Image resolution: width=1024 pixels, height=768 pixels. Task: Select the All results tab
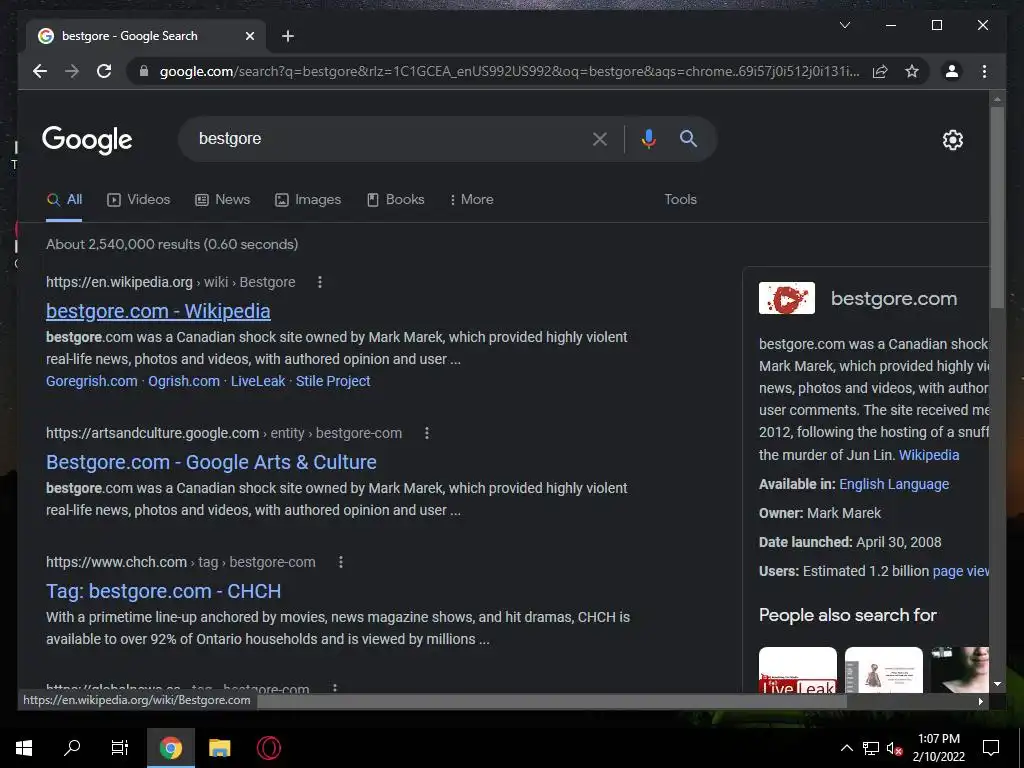(x=64, y=200)
